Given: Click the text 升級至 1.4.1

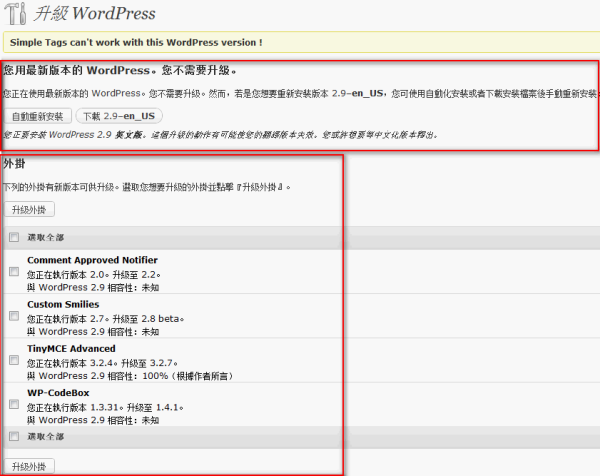Looking at the screenshot, I should tap(155, 407).
